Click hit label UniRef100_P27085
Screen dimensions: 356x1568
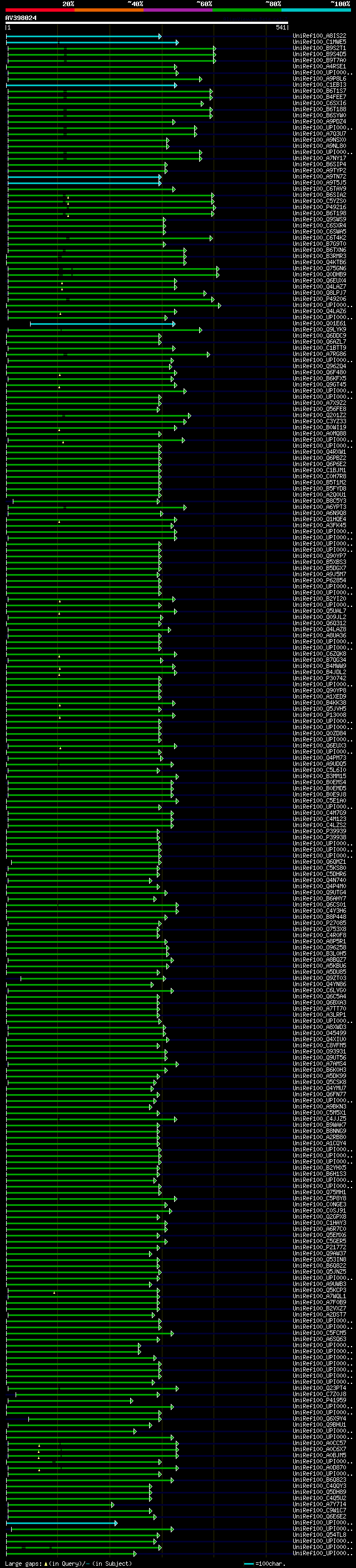coord(319,923)
